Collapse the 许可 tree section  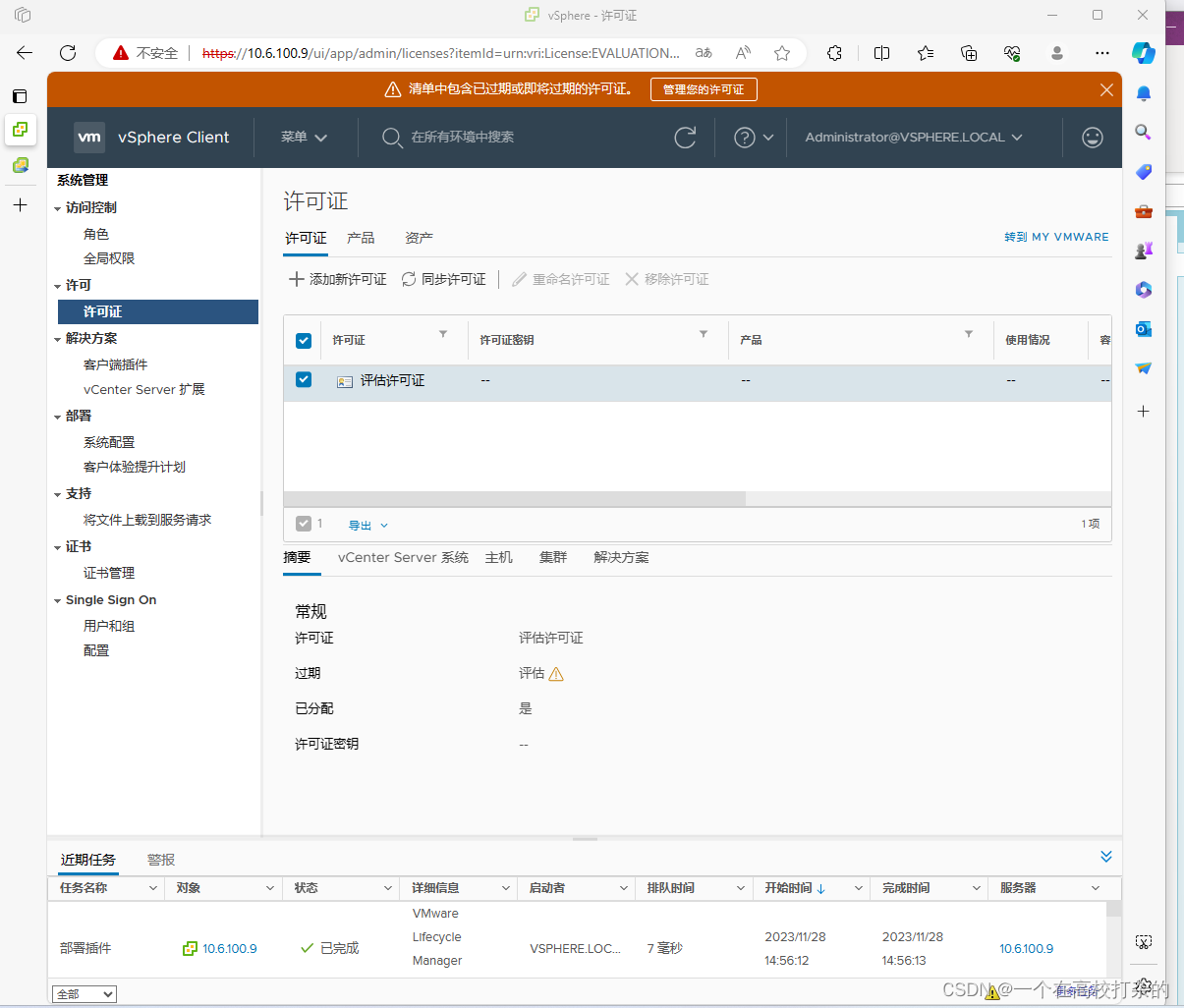tap(57, 286)
